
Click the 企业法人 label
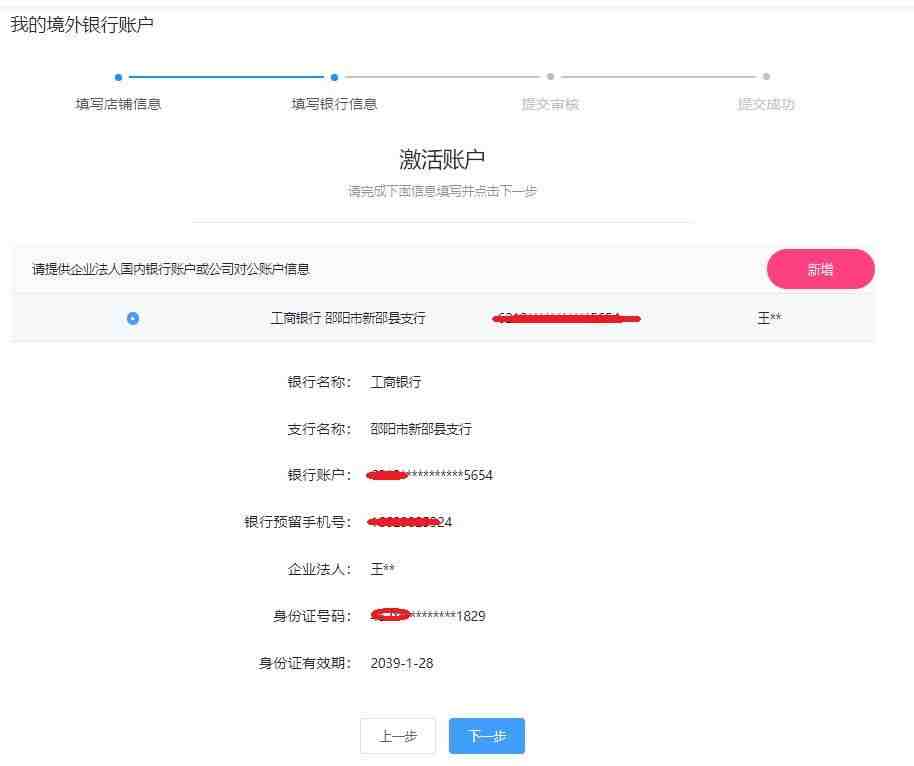coord(319,568)
